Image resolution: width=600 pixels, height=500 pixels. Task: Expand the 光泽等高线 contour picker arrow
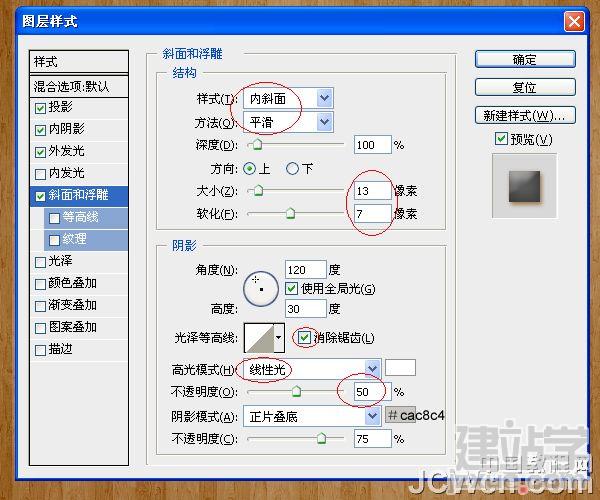(x=279, y=337)
